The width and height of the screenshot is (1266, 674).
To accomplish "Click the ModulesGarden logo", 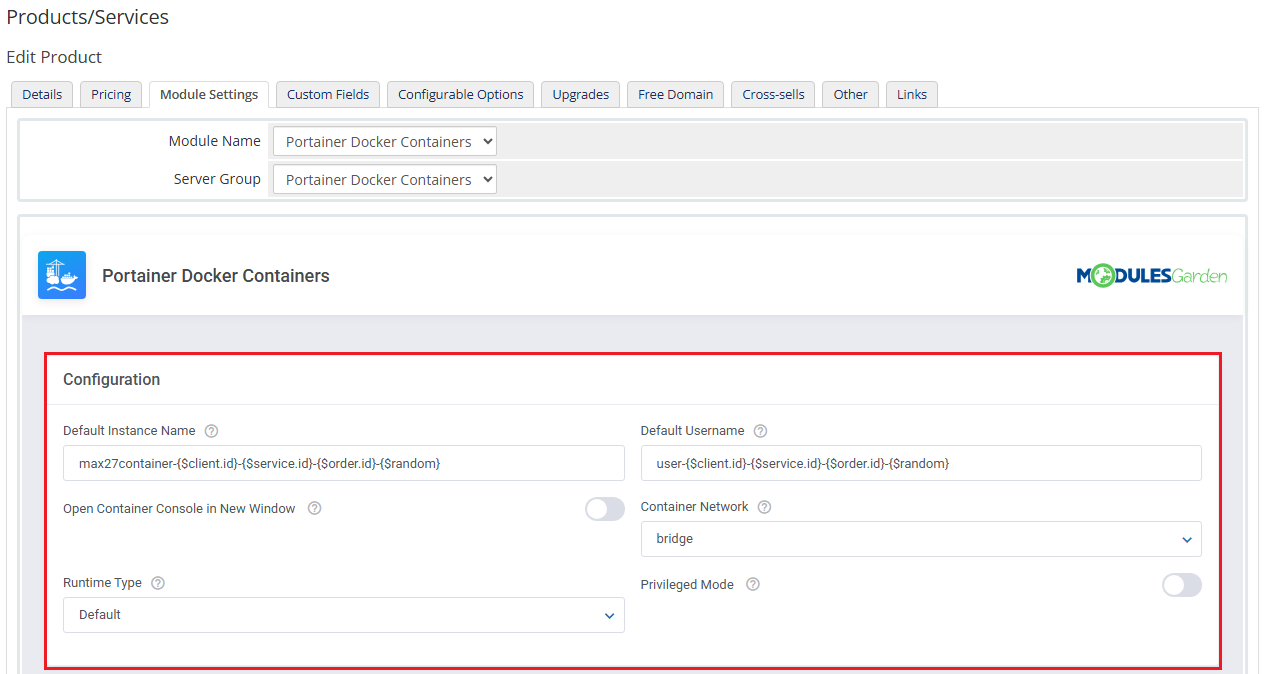I will click(1151, 276).
